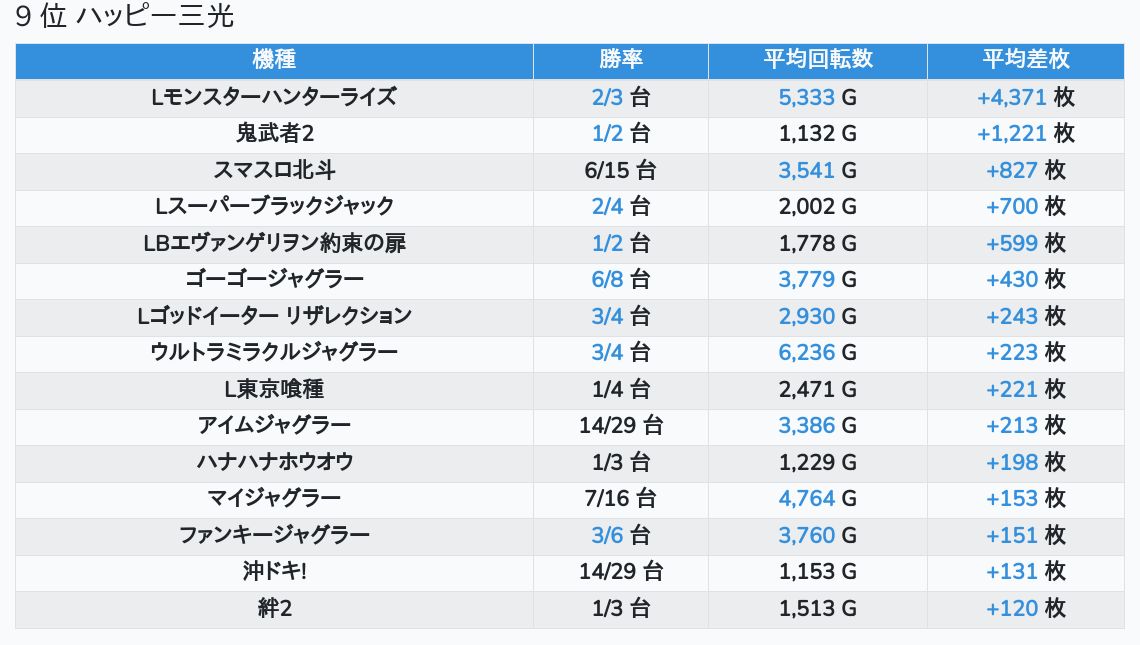Click Lゴッドイーター リザレクション entry

tap(274, 316)
